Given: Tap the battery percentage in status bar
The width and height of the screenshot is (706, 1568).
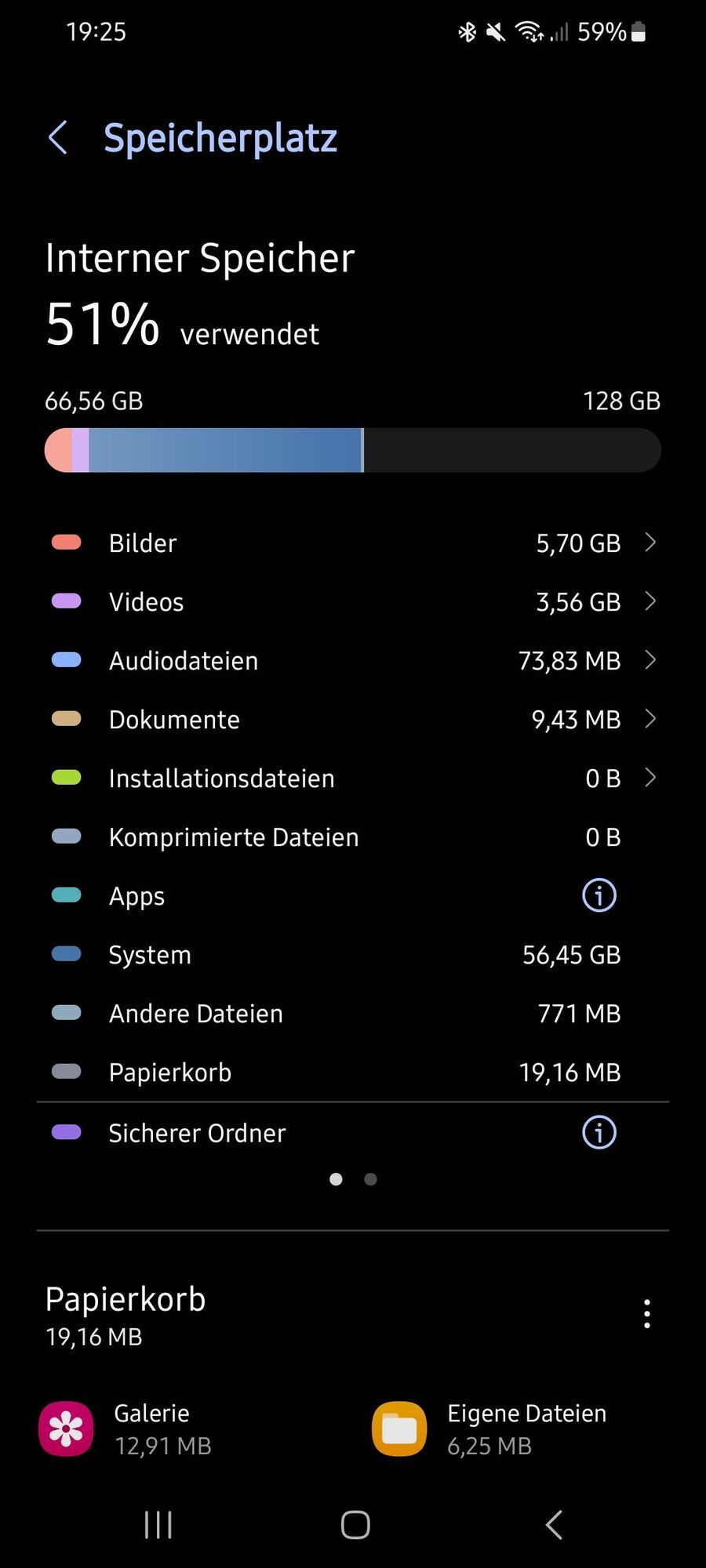Looking at the screenshot, I should (x=602, y=32).
